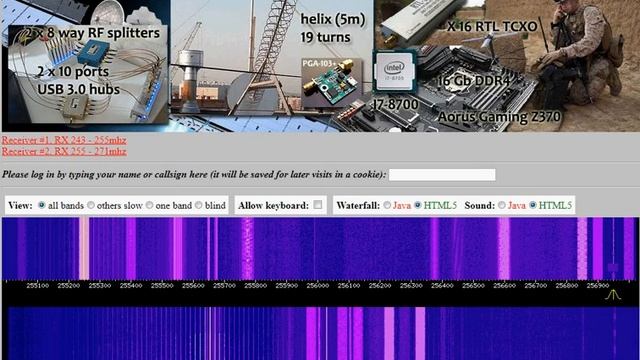Choose HTML5 for the Waterfall

tap(418, 205)
